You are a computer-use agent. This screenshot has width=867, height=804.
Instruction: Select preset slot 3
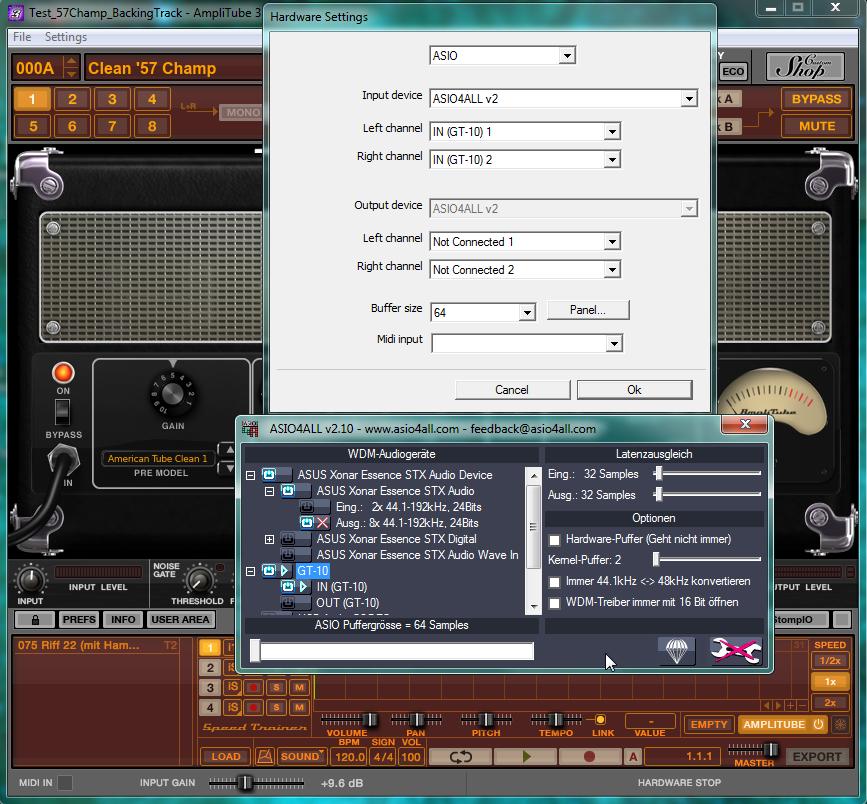tap(112, 99)
